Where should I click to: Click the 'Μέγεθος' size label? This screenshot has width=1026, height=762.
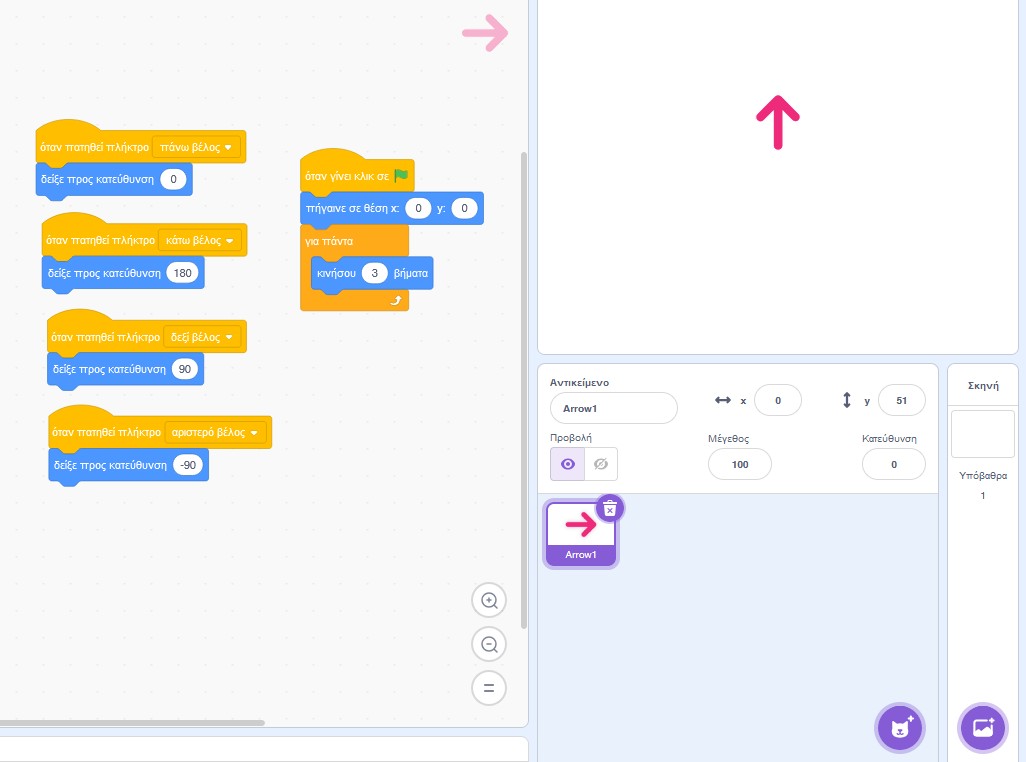728,439
